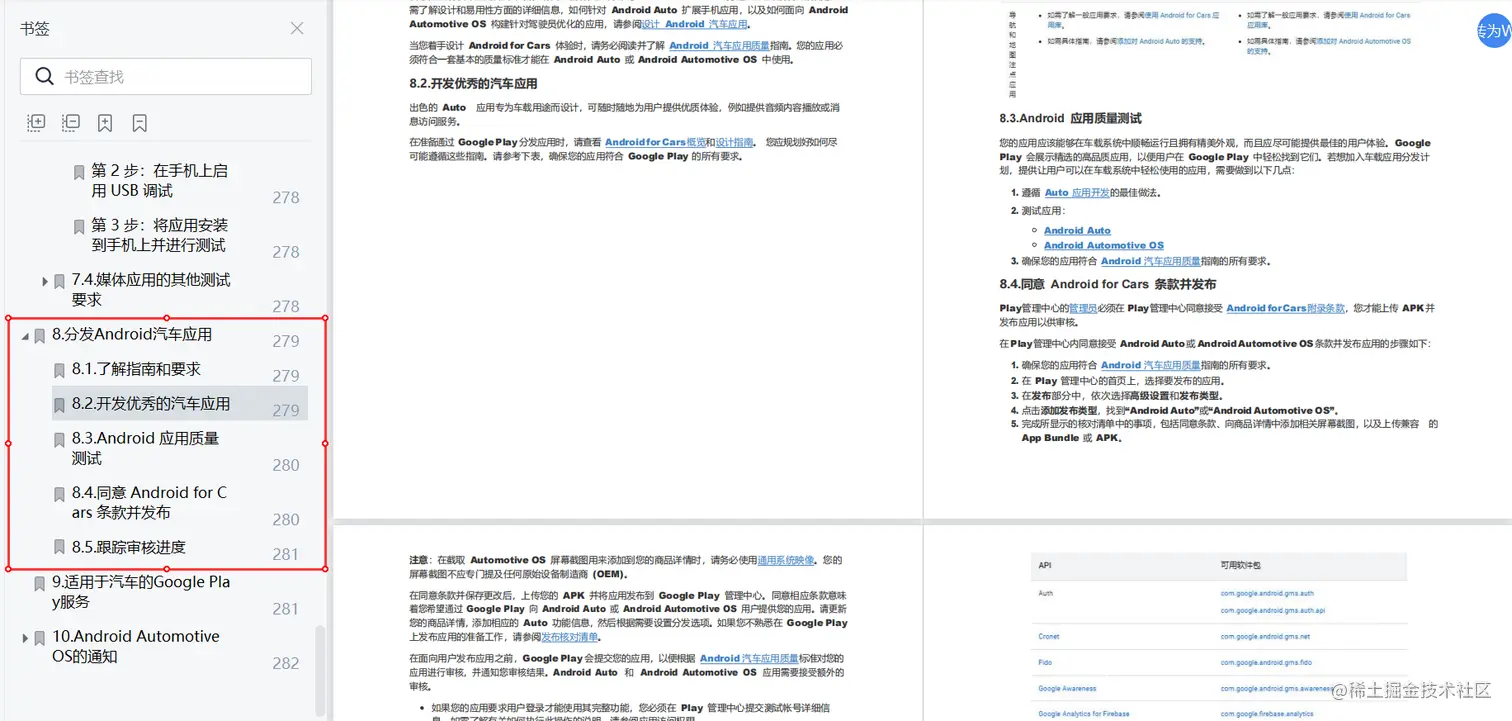Image resolution: width=1512 pixels, height=721 pixels.
Task: Click heading 8.4.同意 Android for Cars 条款并发布 in document
Action: pos(1108,284)
